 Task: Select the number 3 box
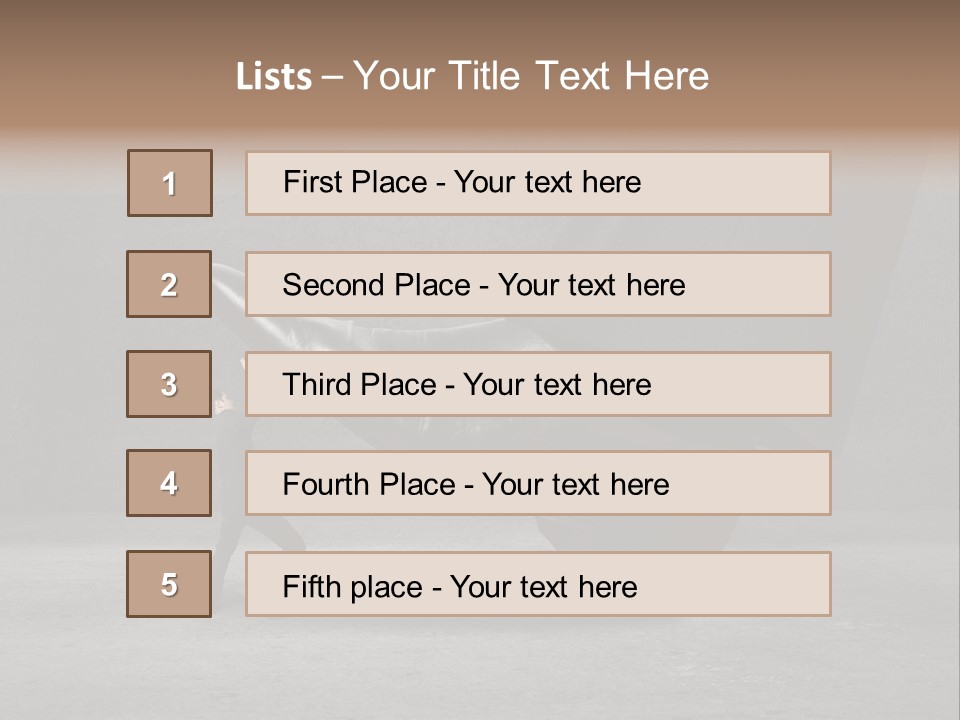169,384
